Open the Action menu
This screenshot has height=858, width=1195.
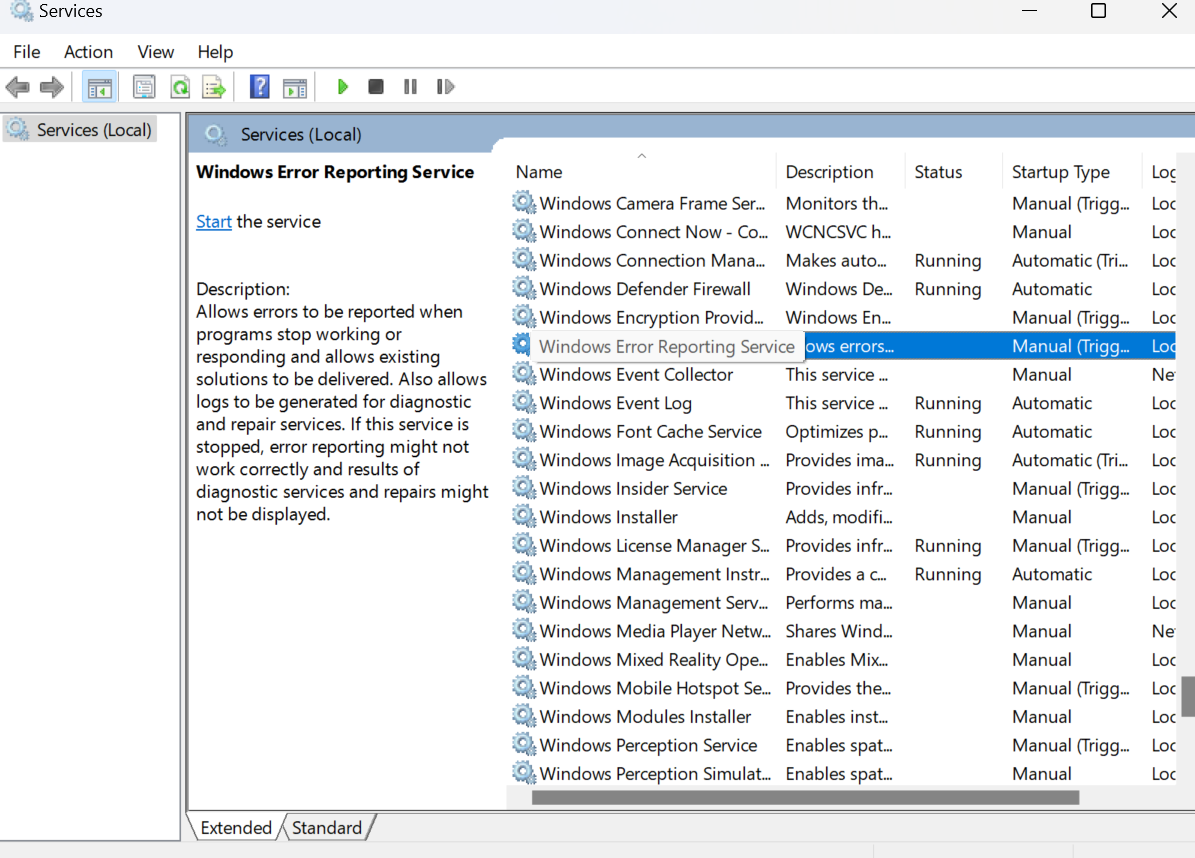(x=88, y=52)
